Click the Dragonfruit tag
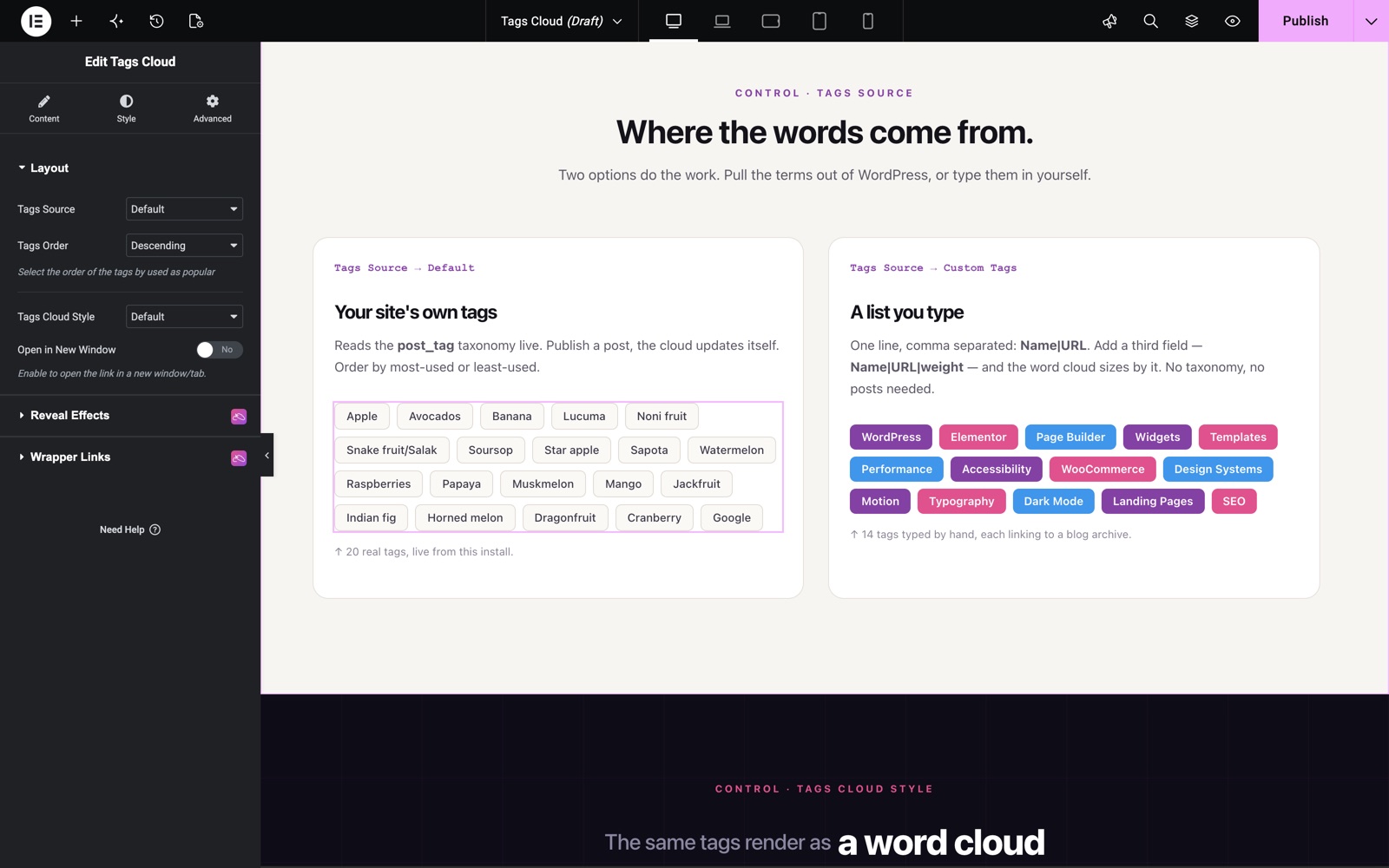1389x868 pixels. pyautogui.click(x=565, y=518)
